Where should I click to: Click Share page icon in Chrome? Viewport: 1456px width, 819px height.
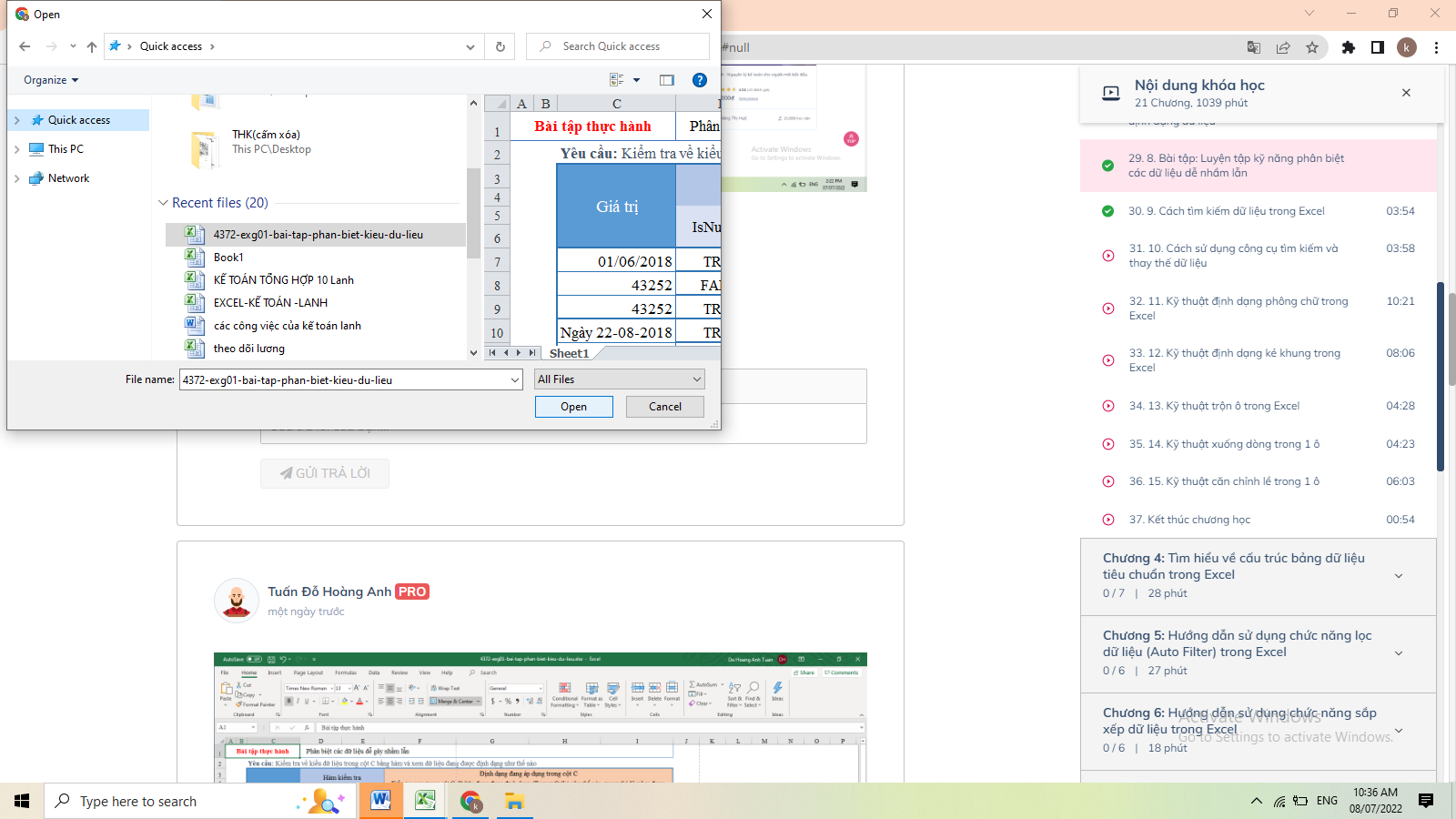pos(1283,47)
